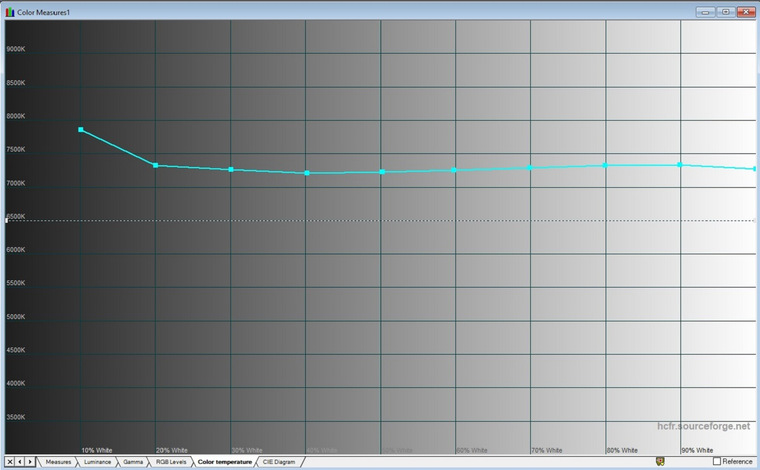This screenshot has height=470, width=760.
Task: Click the left arrow tab navigation button
Action: coord(20,462)
